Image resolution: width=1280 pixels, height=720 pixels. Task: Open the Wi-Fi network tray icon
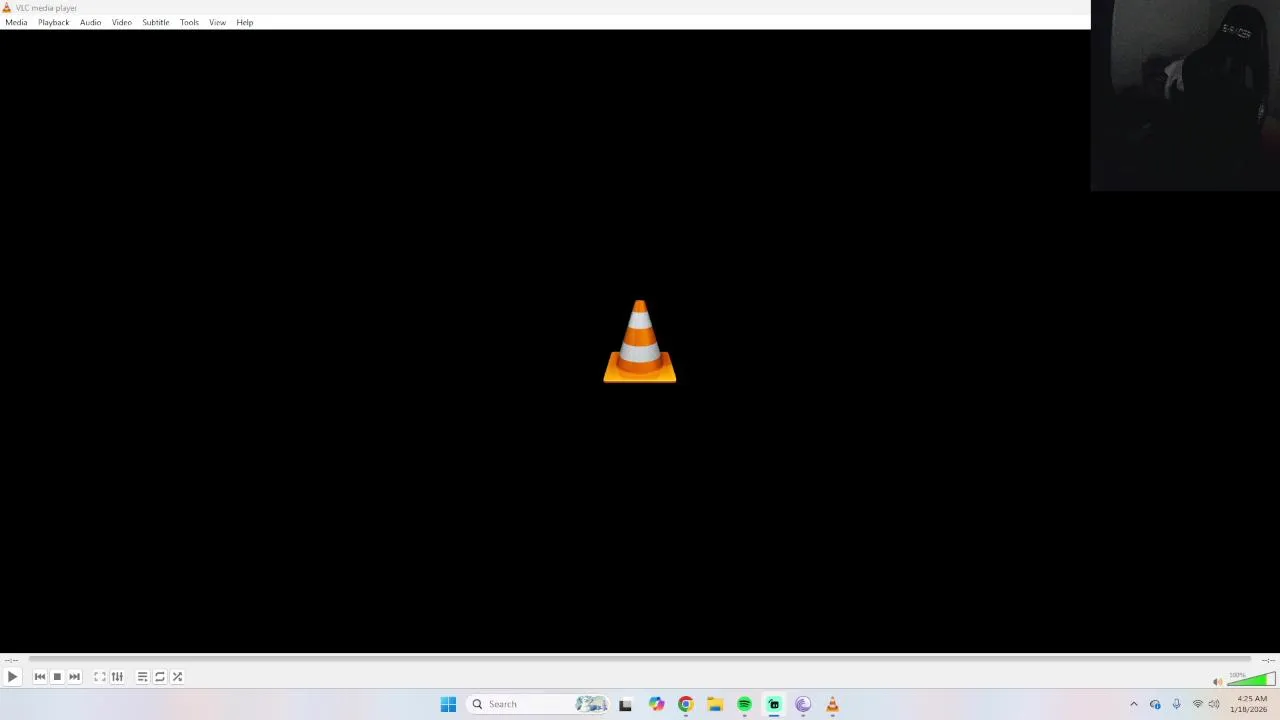tap(1198, 704)
